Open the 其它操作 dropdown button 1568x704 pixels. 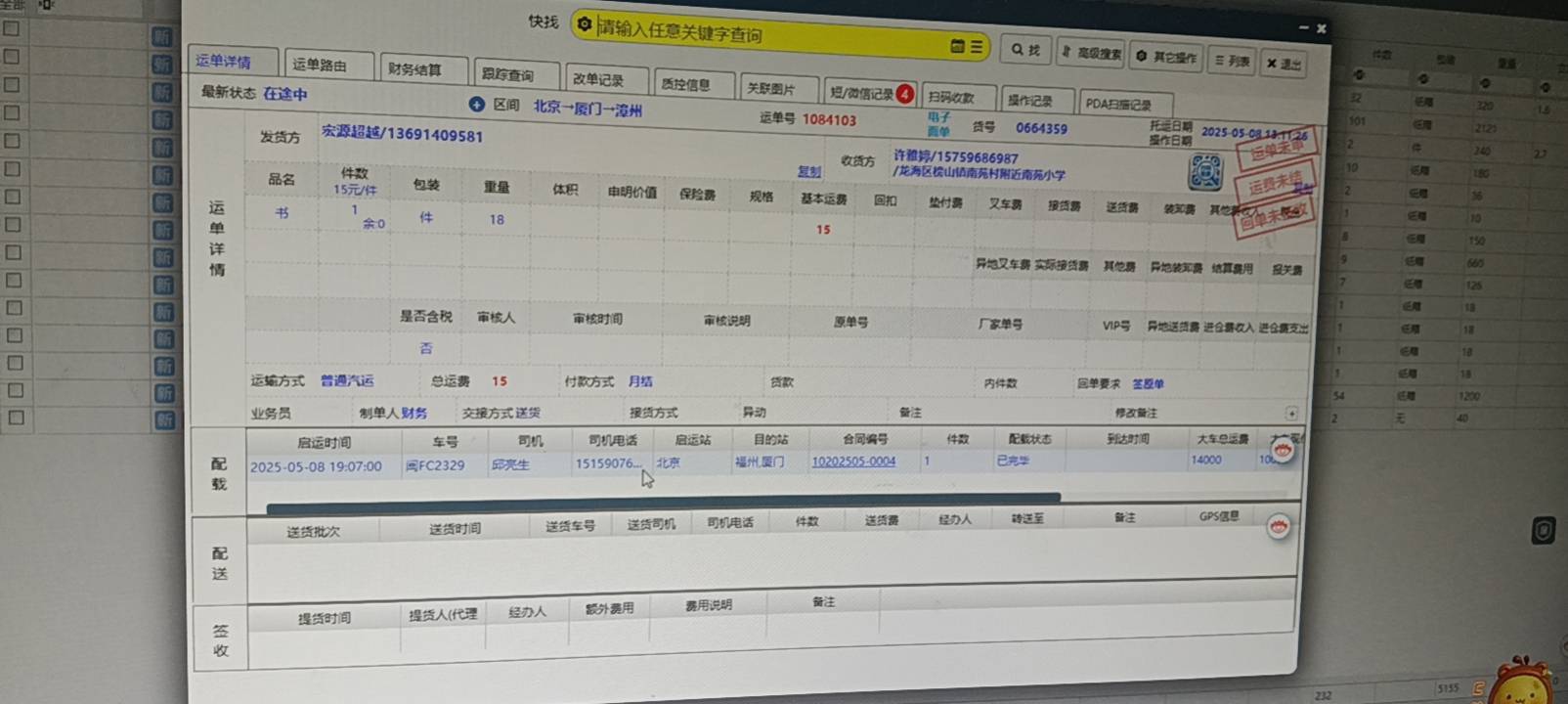coord(1166,58)
